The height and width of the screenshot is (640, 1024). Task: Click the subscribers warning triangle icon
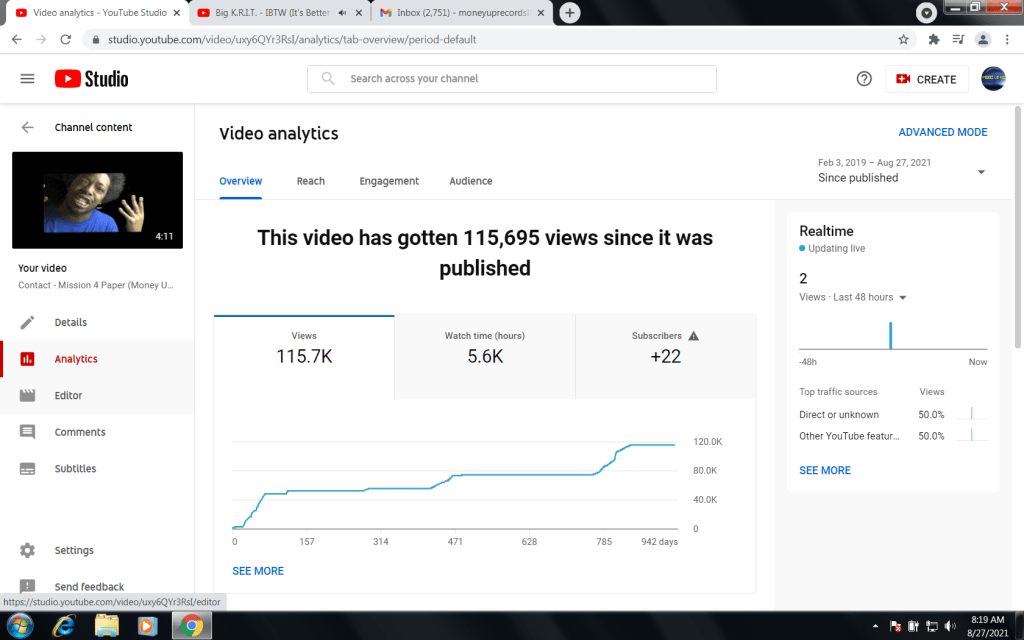point(694,336)
